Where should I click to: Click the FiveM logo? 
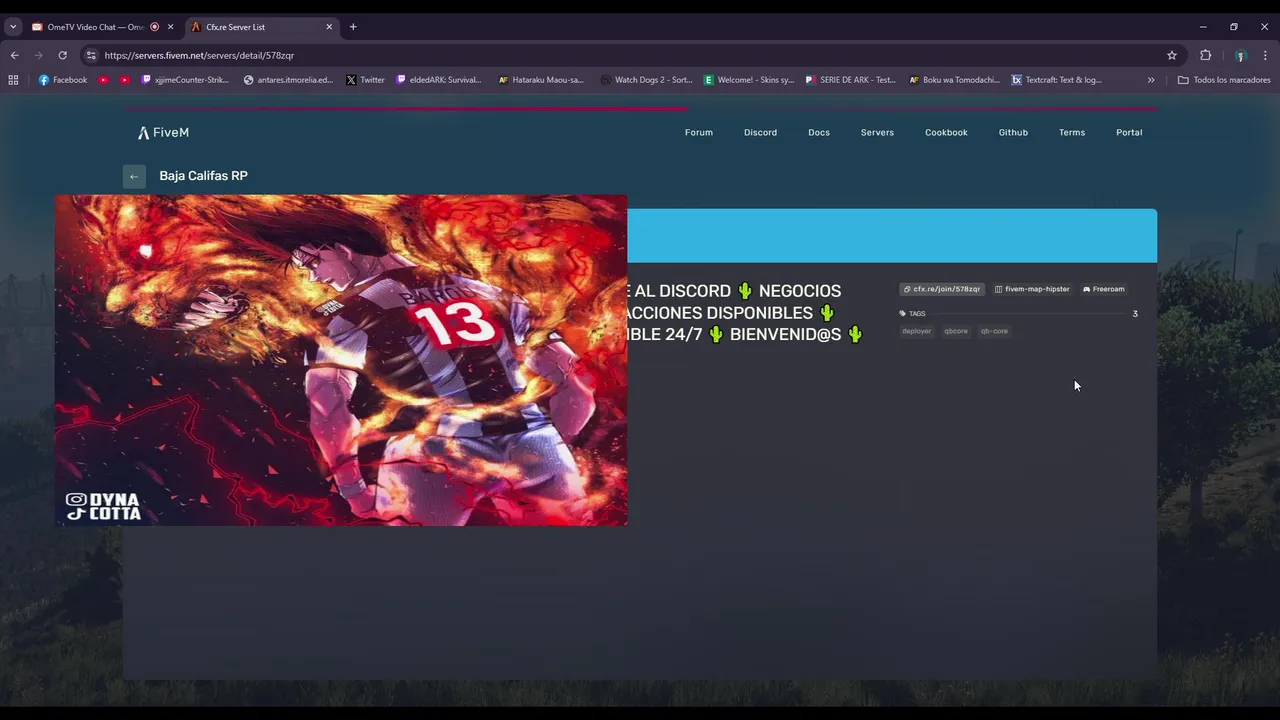(x=163, y=132)
